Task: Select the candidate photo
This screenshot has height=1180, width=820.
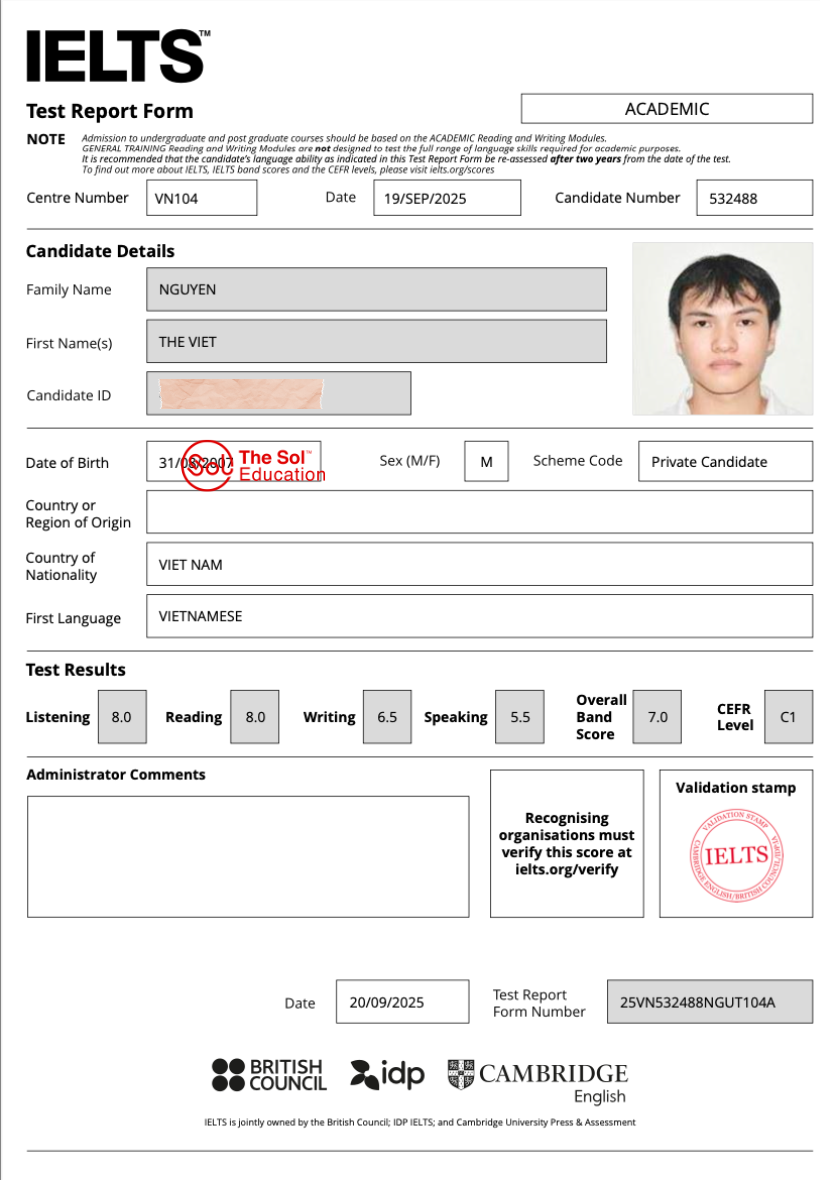Action: point(722,329)
